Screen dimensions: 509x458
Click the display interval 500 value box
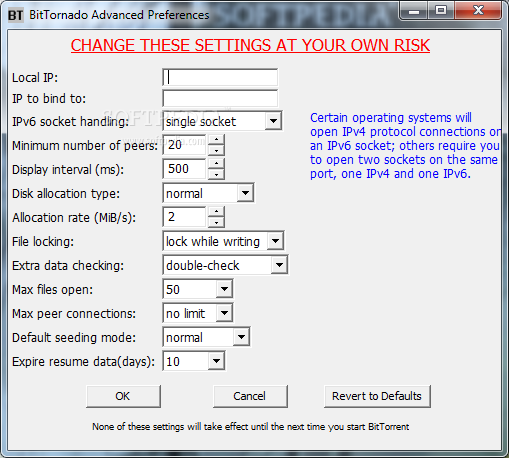pyautogui.click(x=184, y=169)
